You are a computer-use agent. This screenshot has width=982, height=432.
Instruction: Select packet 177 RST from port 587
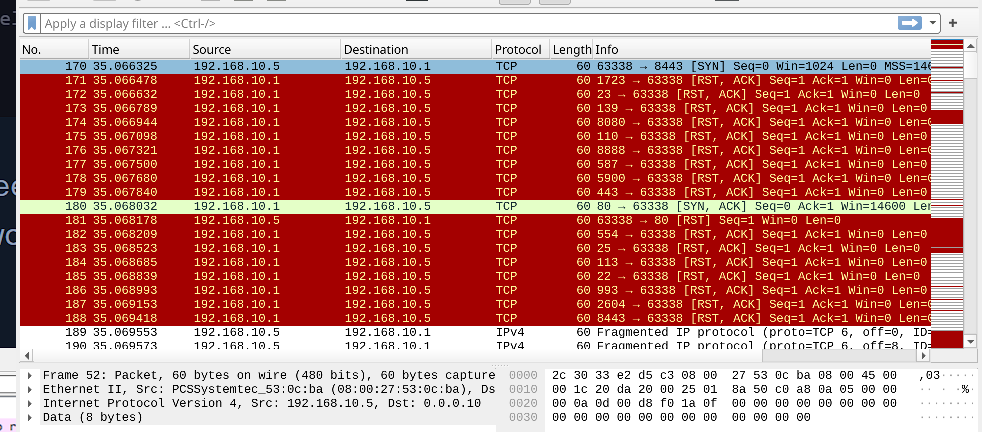coord(475,164)
